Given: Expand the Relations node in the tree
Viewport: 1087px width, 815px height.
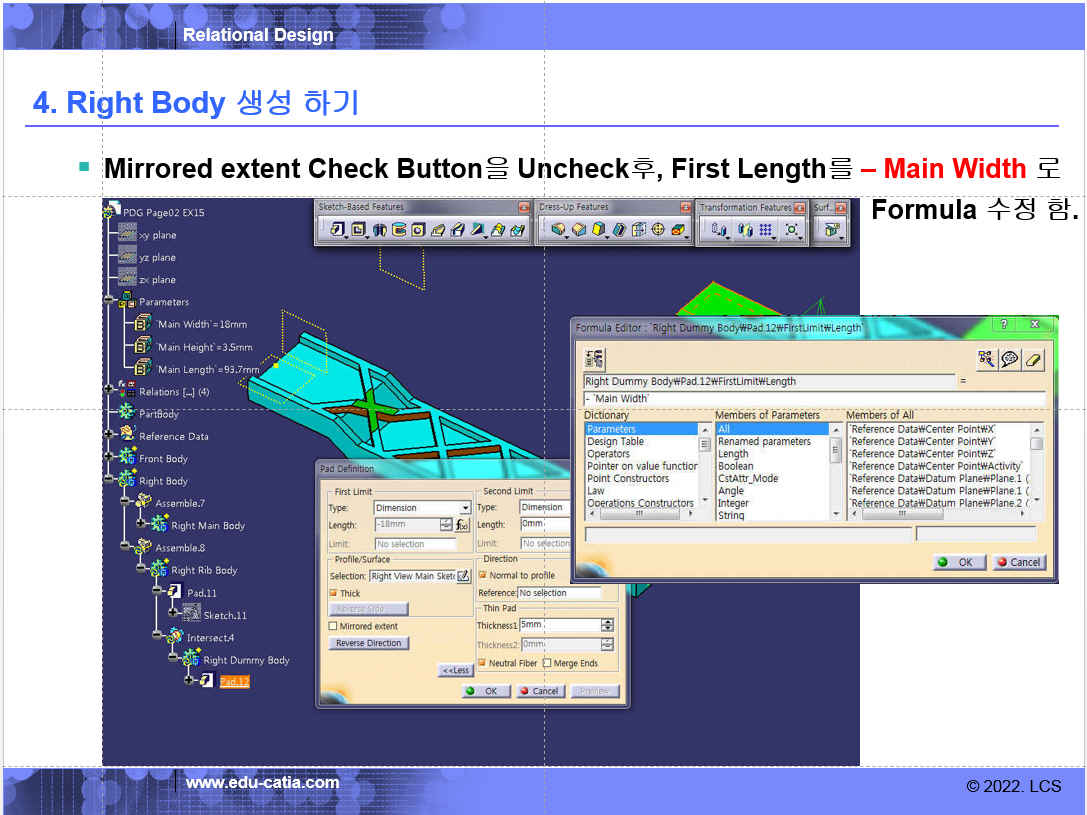Looking at the screenshot, I should tap(108, 391).
